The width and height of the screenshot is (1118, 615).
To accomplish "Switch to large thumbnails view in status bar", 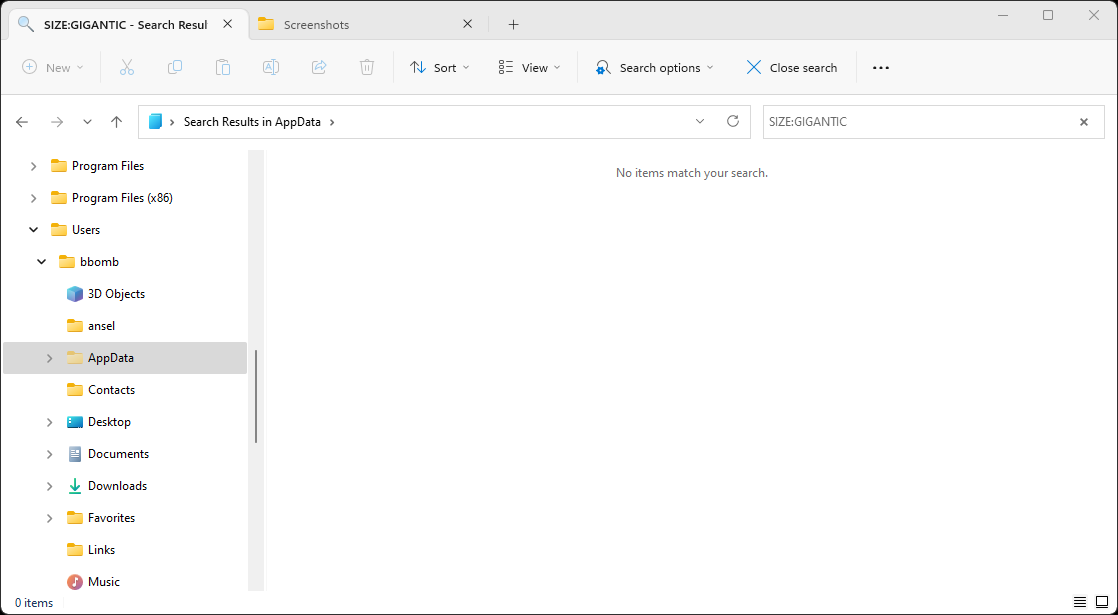I will coord(1101,602).
